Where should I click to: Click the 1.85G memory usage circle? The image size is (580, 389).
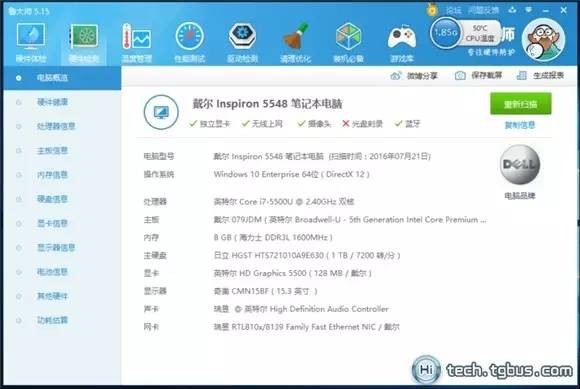(446, 33)
